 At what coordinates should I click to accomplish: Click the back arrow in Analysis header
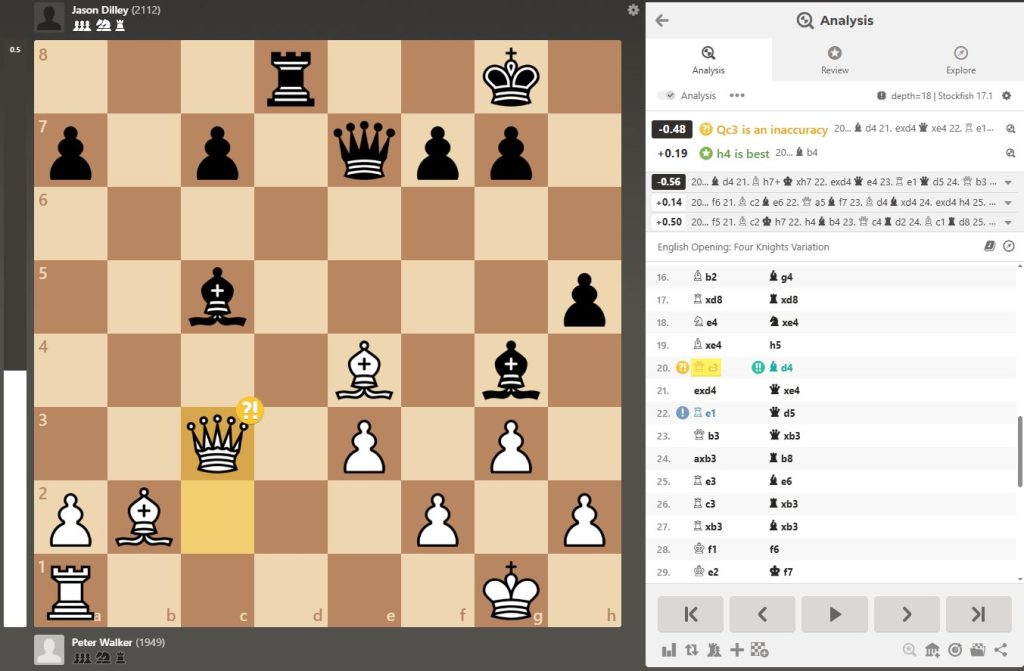(x=662, y=20)
